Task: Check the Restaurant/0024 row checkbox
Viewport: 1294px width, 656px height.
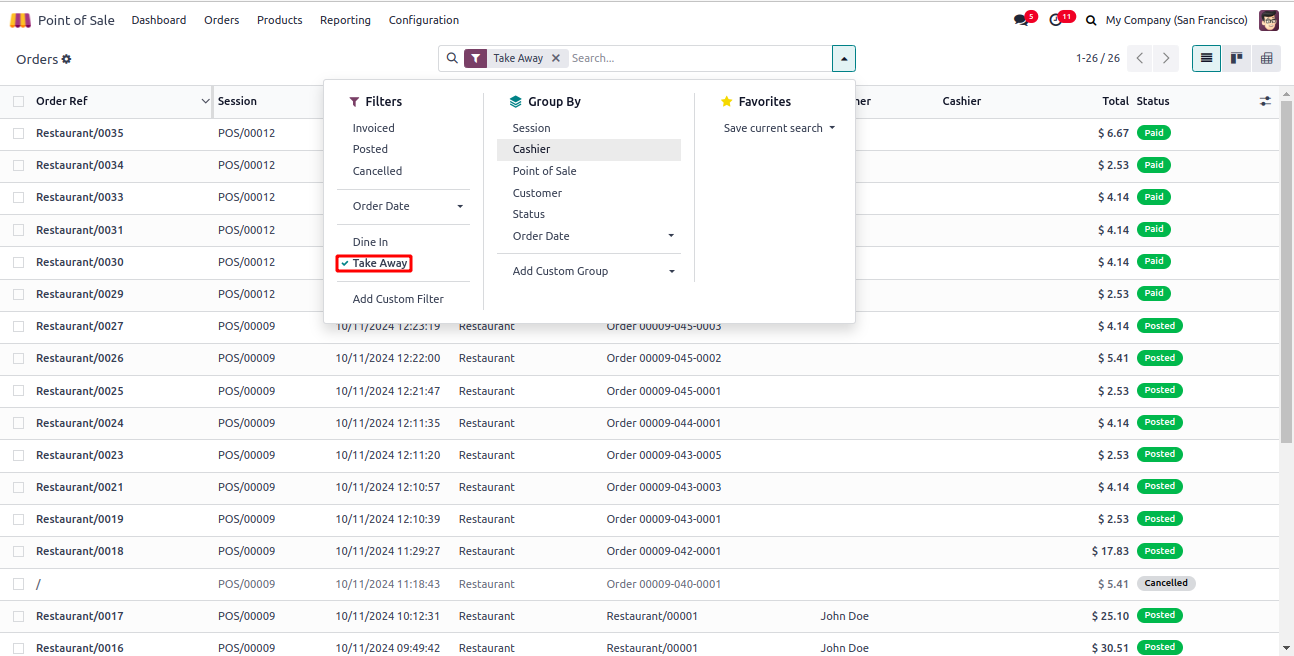Action: [x=19, y=423]
